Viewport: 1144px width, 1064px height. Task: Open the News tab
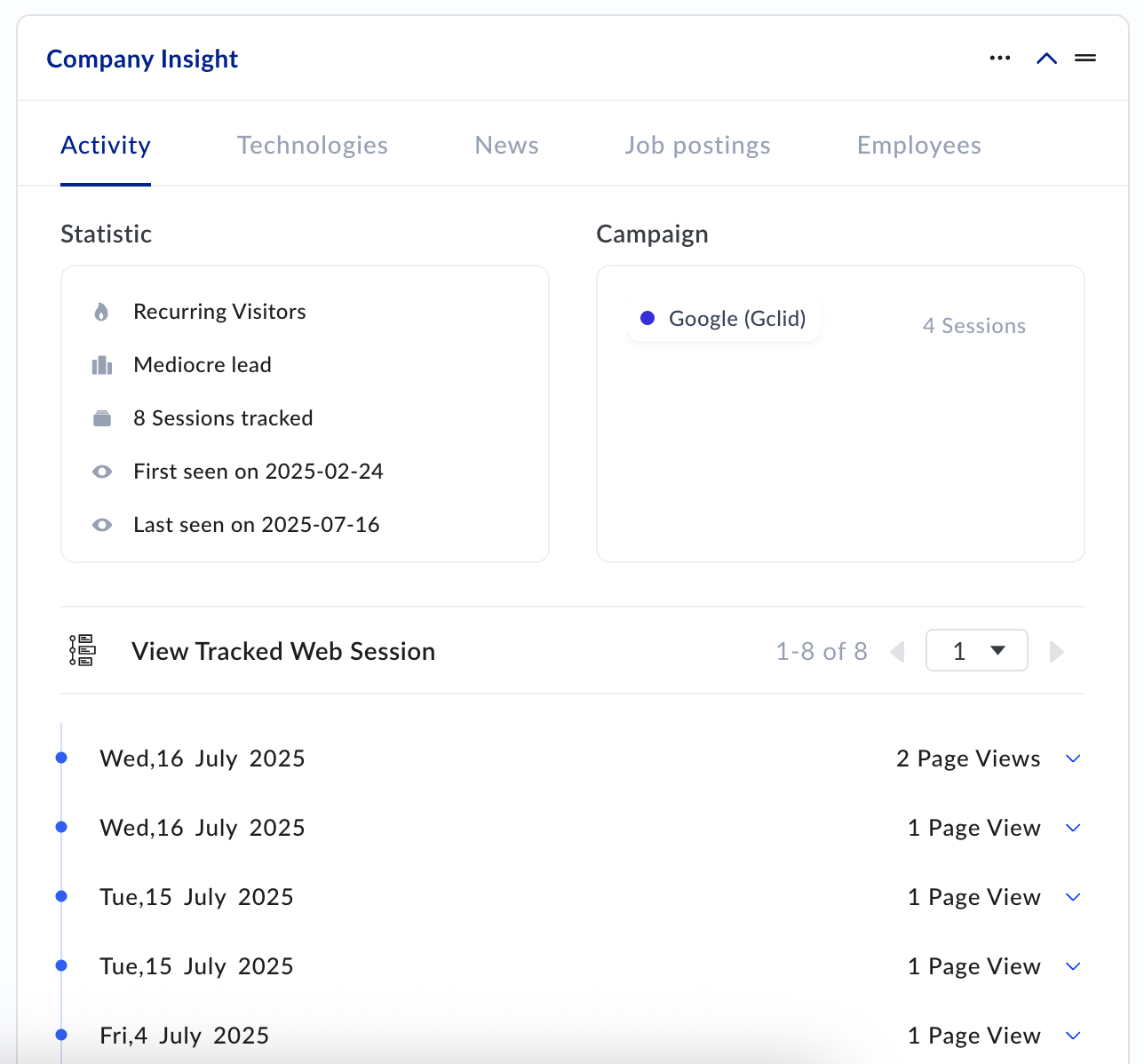tap(507, 145)
